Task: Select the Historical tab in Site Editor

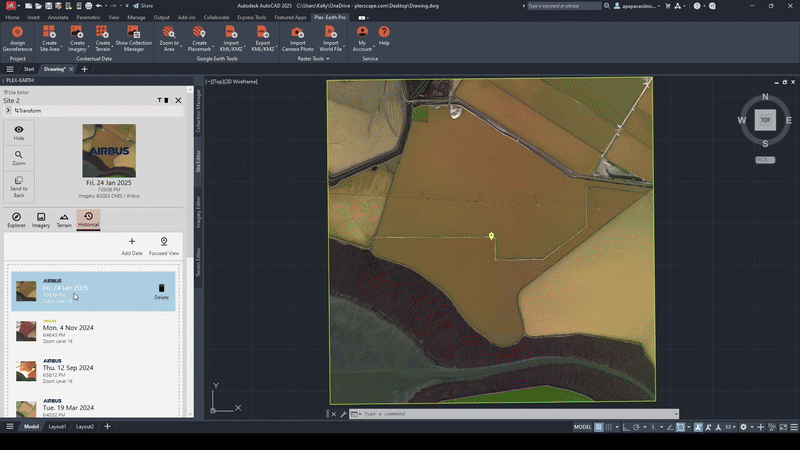Action: click(88, 220)
